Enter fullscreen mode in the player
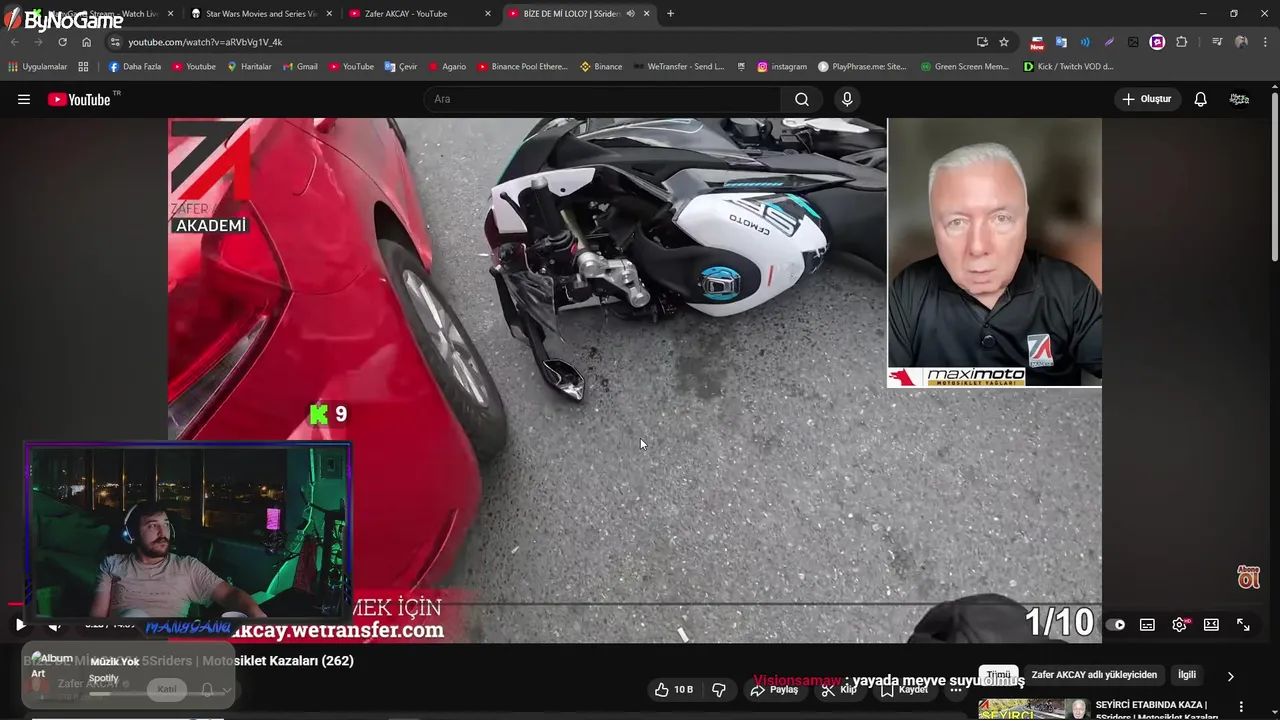The image size is (1280, 720). (1243, 625)
